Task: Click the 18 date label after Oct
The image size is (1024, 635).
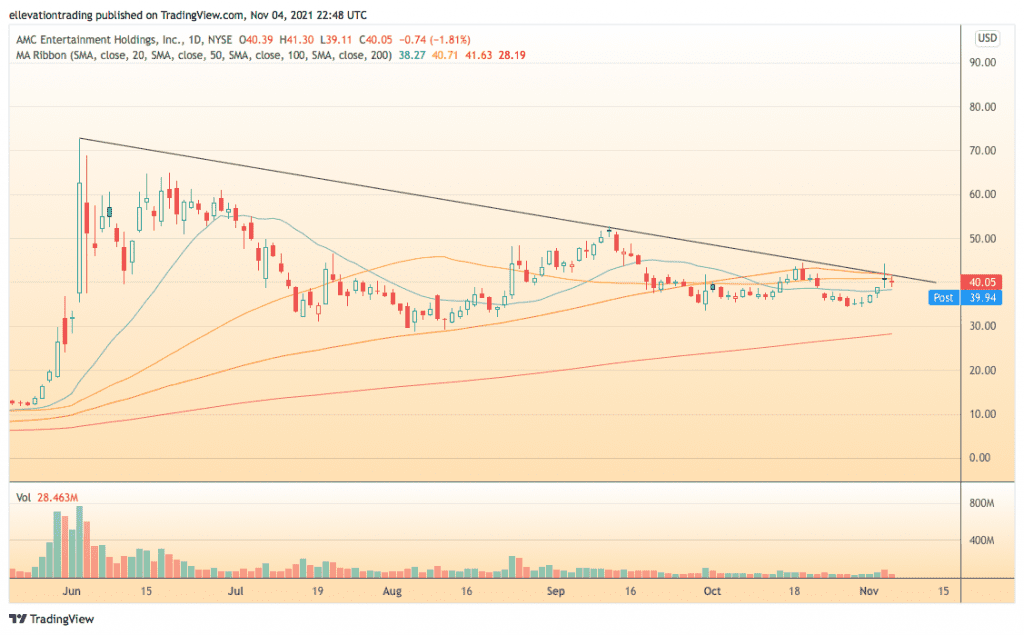Action: 793,591
